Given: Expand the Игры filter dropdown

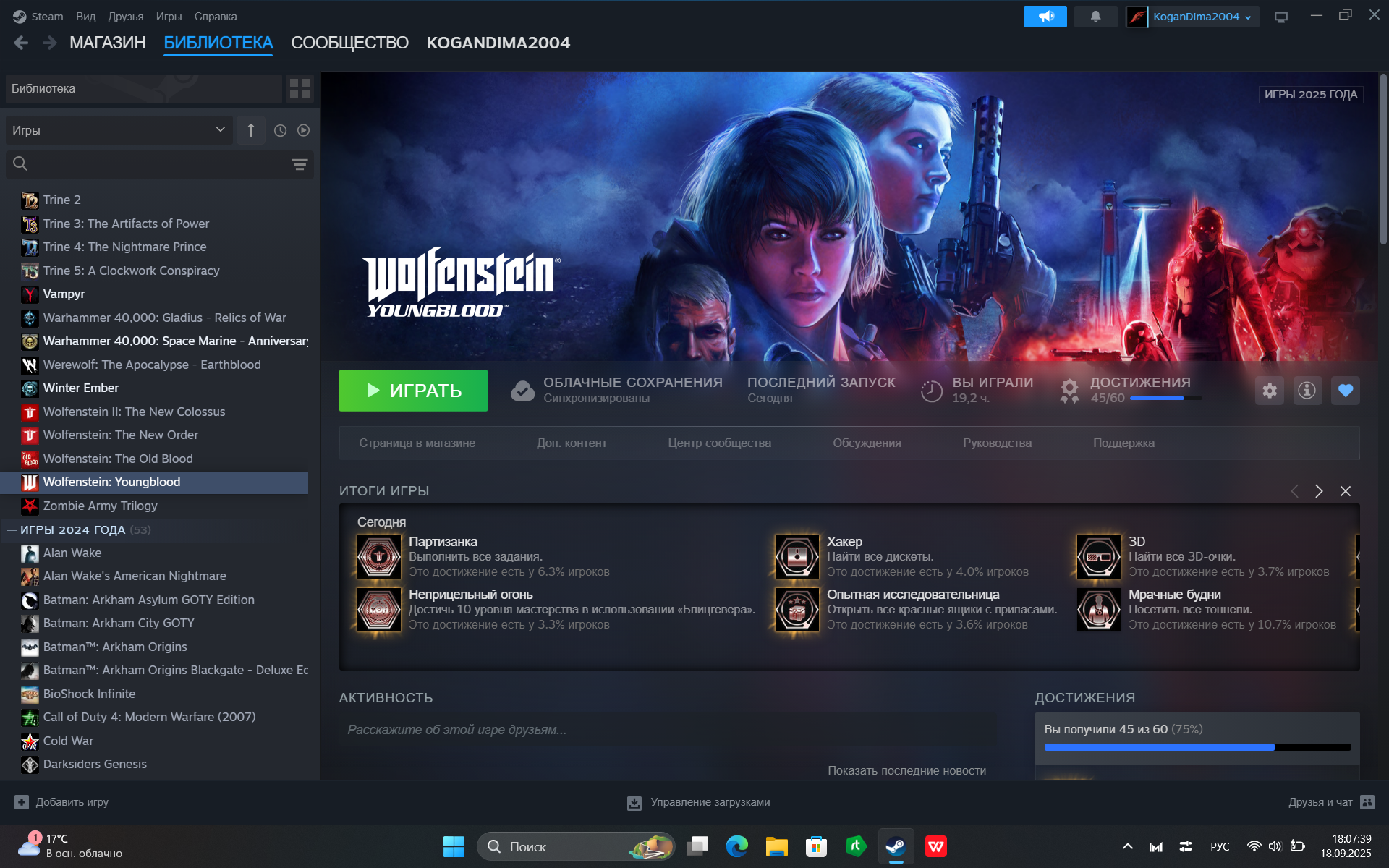Looking at the screenshot, I should [119, 130].
